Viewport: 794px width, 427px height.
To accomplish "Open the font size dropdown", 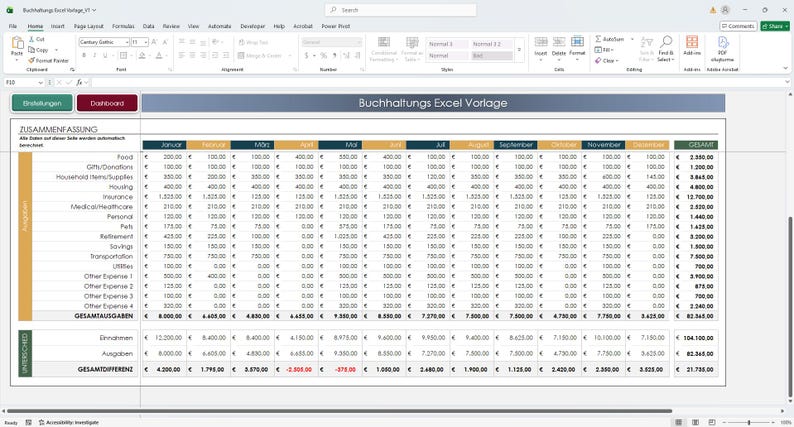I will coord(146,42).
